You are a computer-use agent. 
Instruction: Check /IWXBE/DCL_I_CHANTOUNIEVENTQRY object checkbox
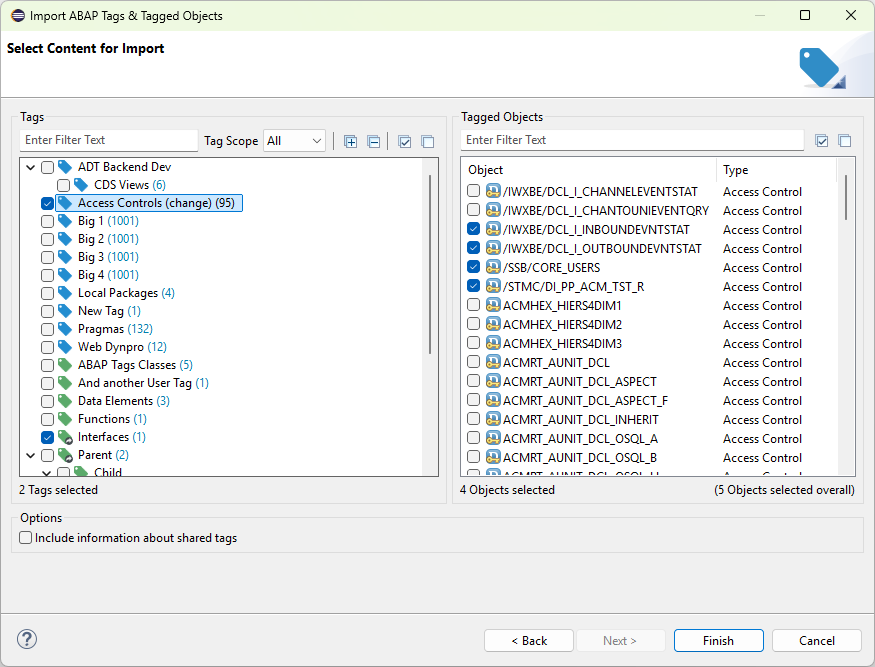pos(473,210)
